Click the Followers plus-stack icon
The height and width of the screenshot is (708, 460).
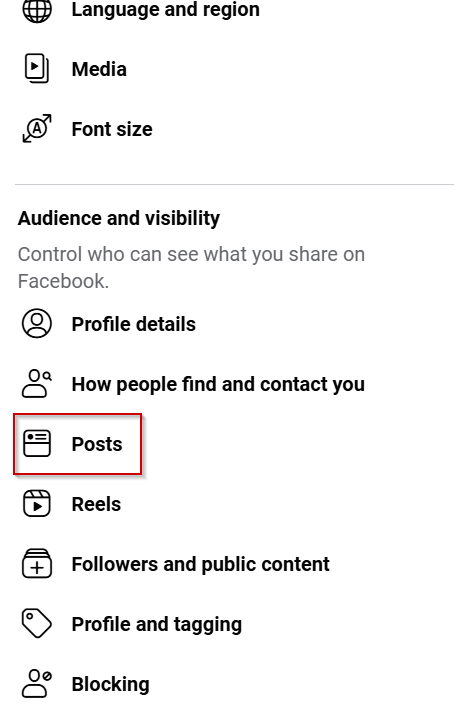[37, 564]
